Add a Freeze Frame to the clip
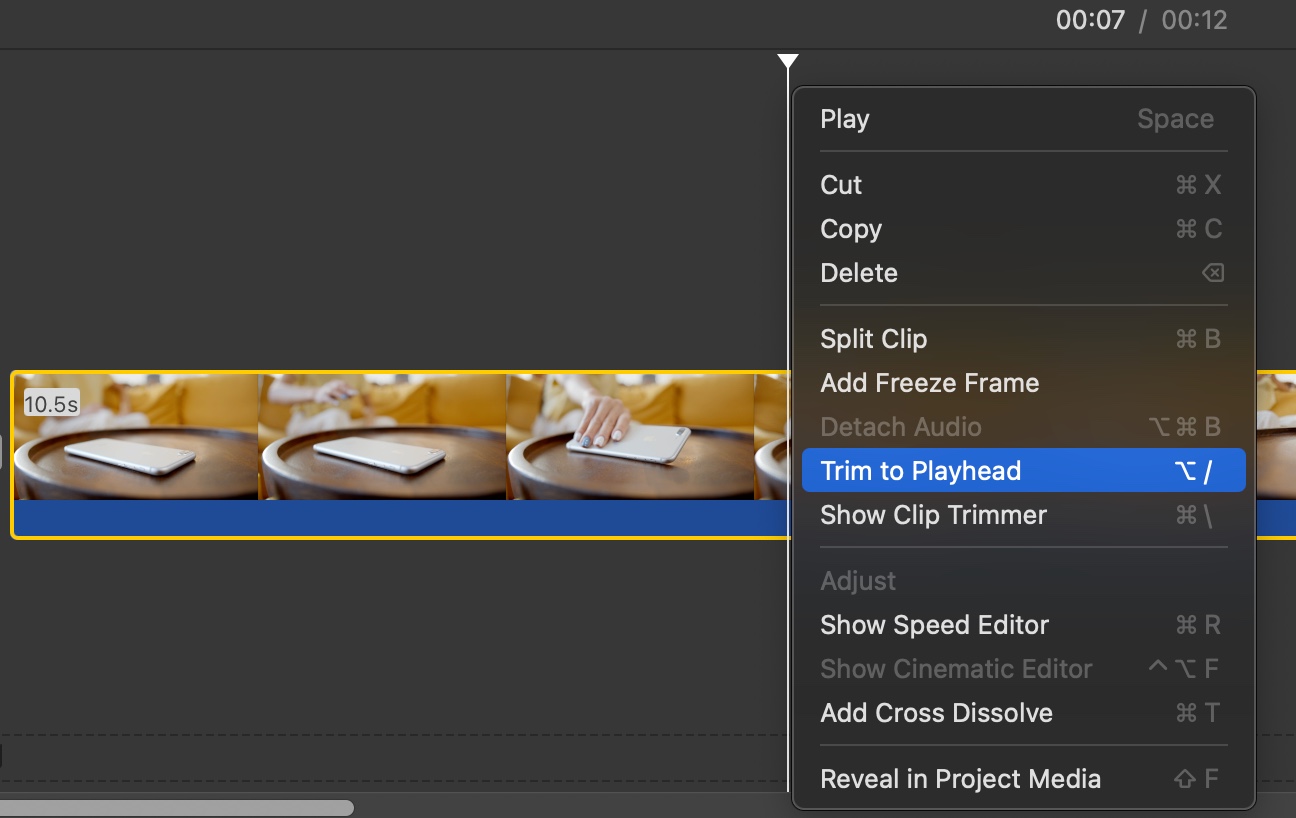 pyautogui.click(x=929, y=383)
